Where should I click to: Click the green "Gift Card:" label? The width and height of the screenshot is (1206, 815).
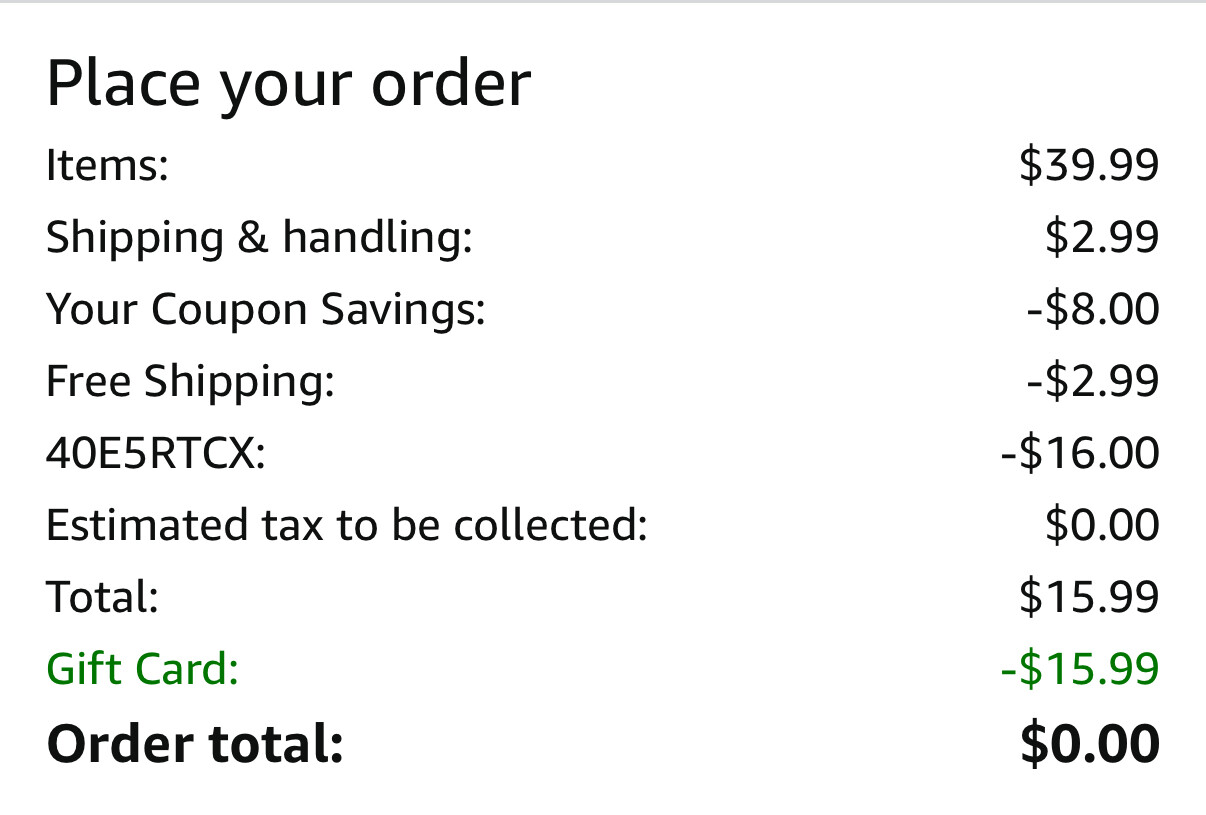[142, 669]
